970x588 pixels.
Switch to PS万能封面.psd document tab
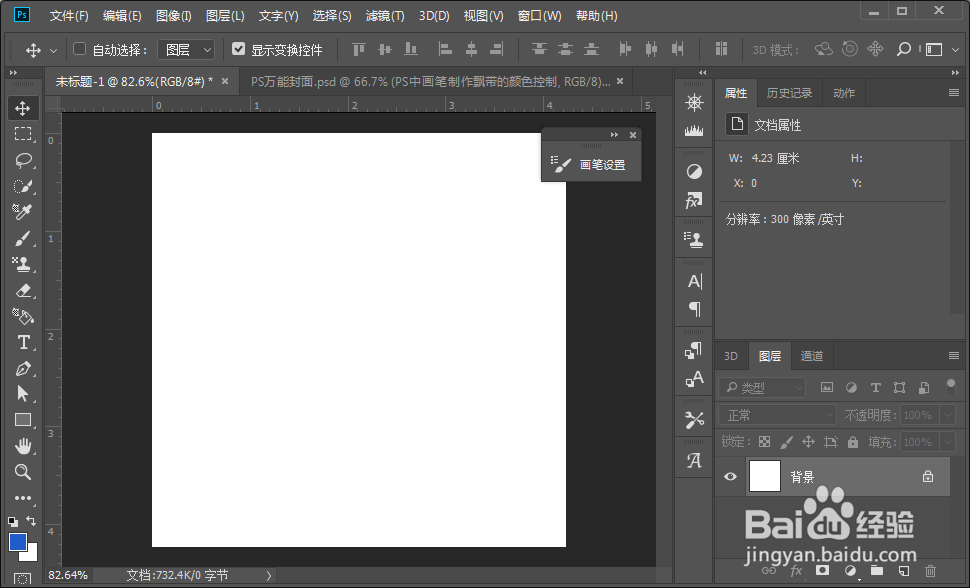(431, 82)
